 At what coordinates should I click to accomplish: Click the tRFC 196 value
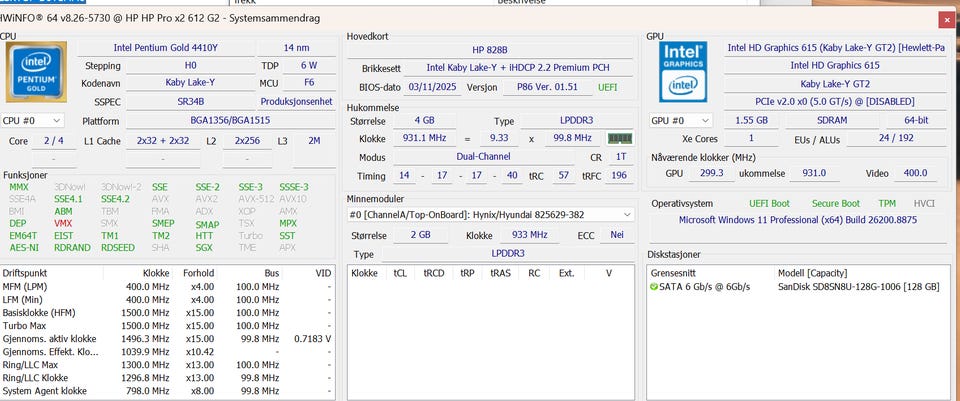coord(620,176)
